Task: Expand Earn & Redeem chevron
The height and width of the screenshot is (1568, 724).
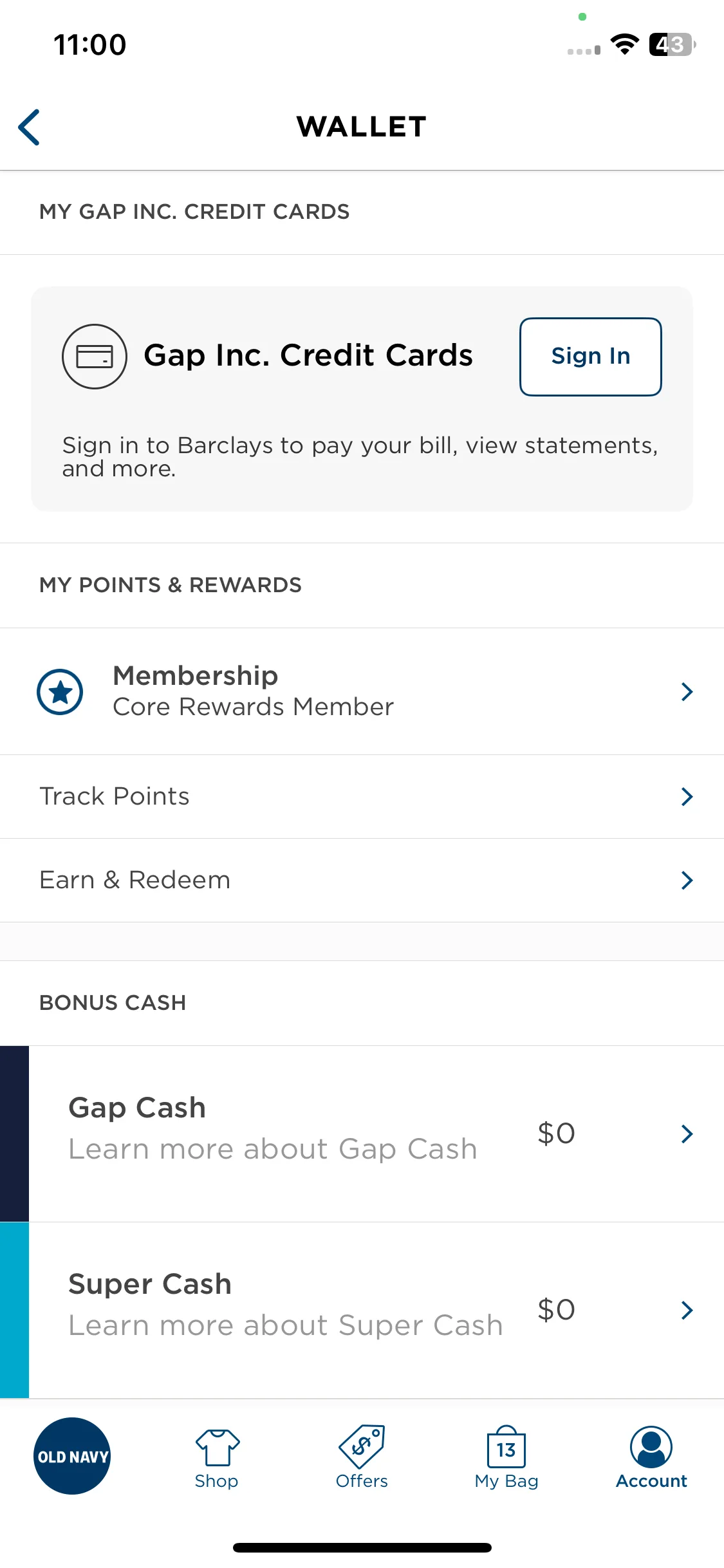Action: pyautogui.click(x=687, y=880)
